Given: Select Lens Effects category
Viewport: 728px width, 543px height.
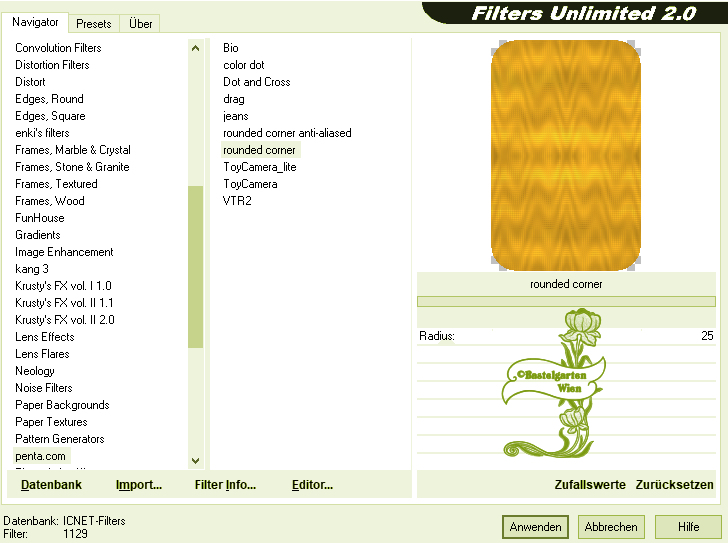Looking at the screenshot, I should pyautogui.click(x=45, y=337).
